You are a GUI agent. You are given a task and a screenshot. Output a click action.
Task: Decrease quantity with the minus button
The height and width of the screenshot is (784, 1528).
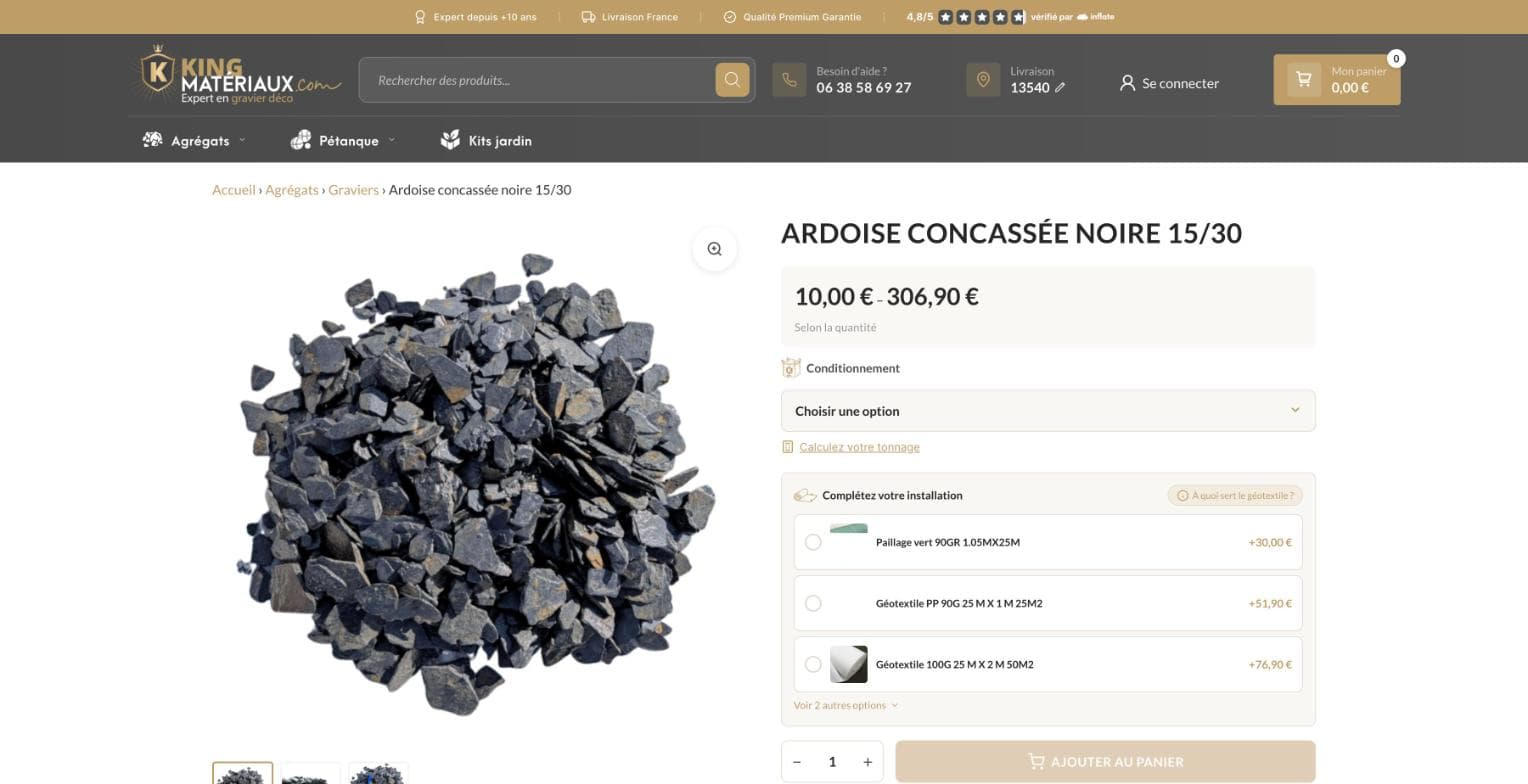pyautogui.click(x=797, y=762)
